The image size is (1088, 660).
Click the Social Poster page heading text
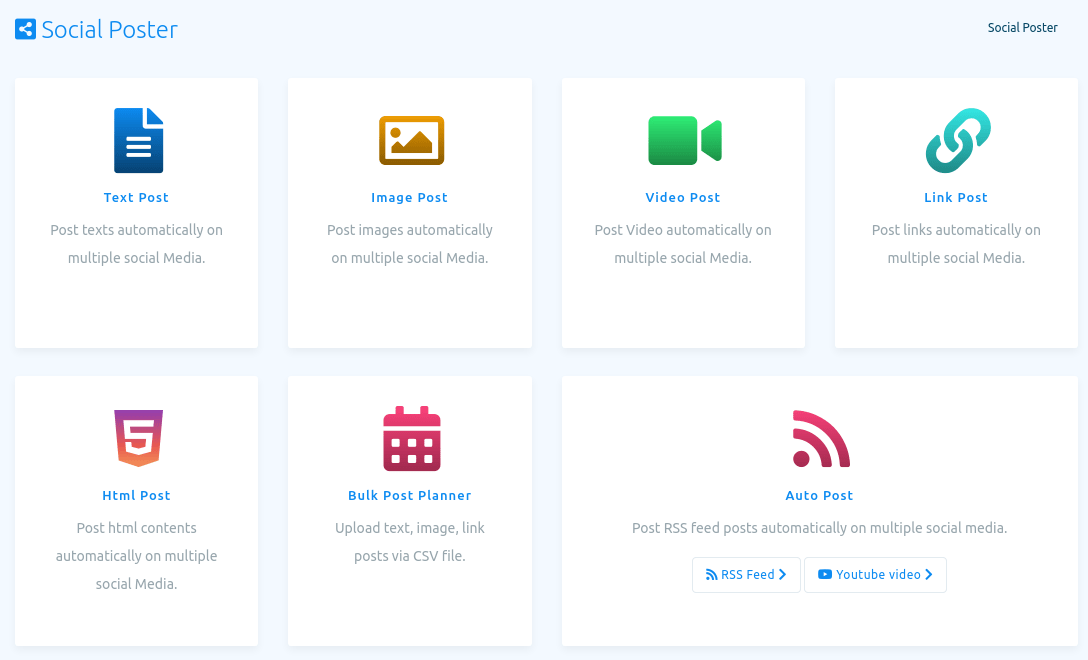pyautogui.click(x=110, y=30)
